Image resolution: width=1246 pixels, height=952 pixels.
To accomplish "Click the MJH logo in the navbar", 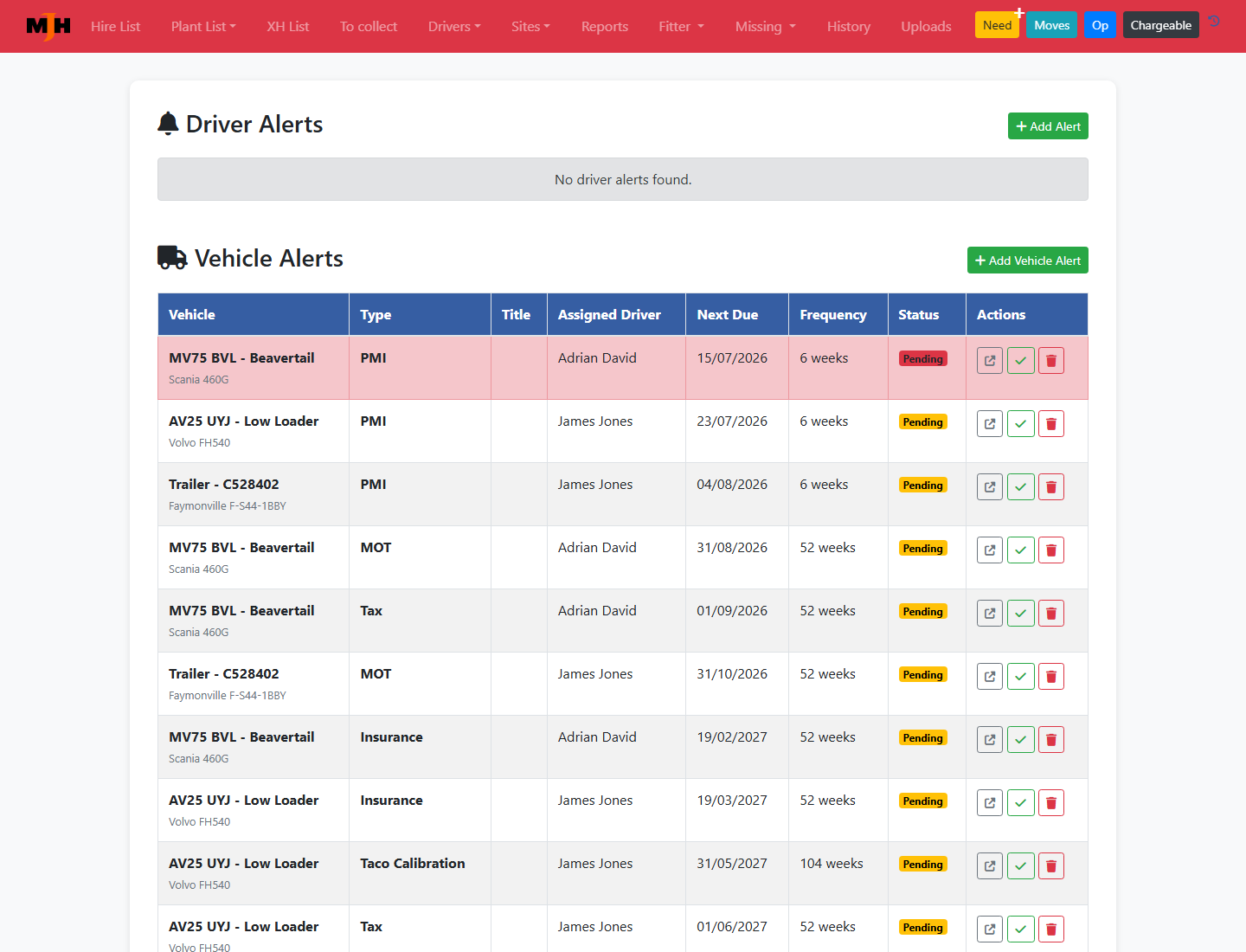I will point(48,26).
